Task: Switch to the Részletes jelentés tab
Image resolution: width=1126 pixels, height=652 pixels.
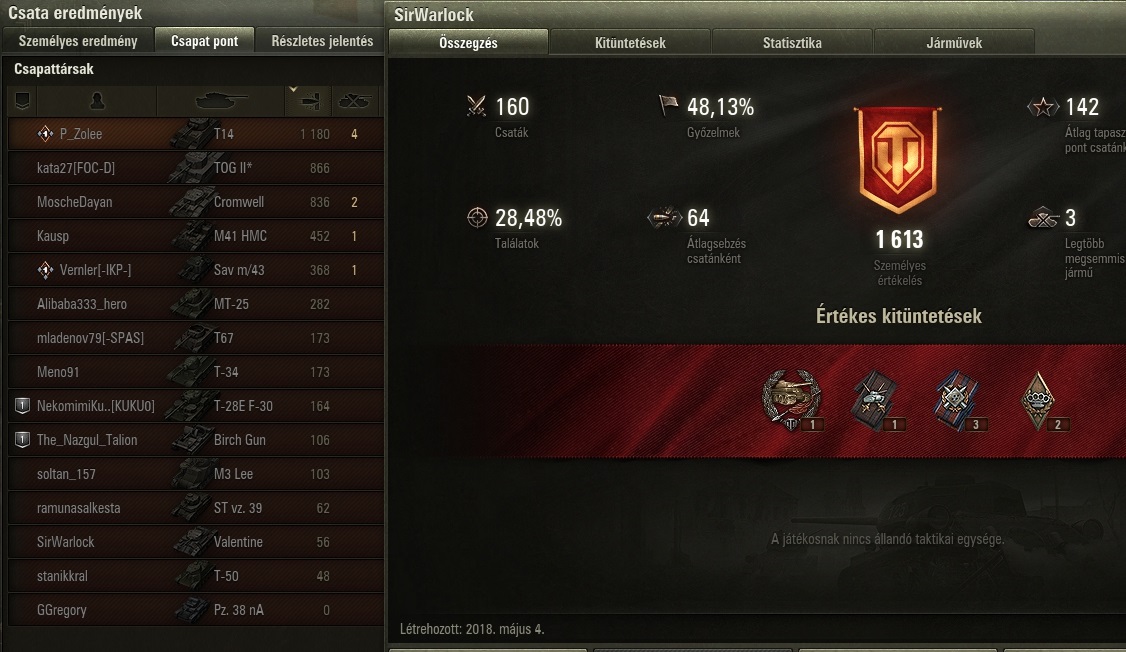Action: click(x=322, y=41)
